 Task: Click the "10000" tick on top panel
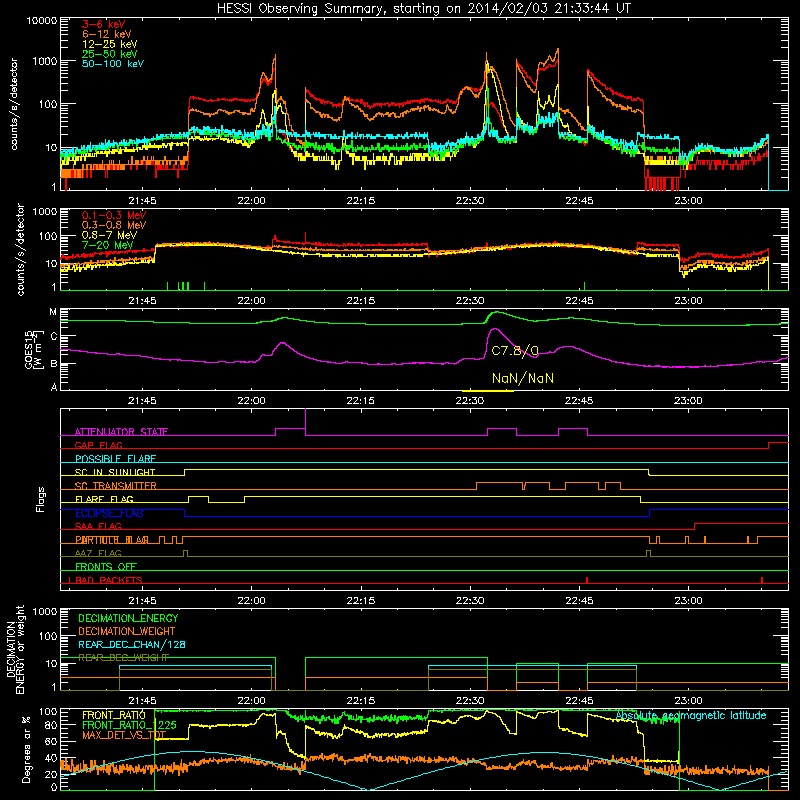pos(42,20)
